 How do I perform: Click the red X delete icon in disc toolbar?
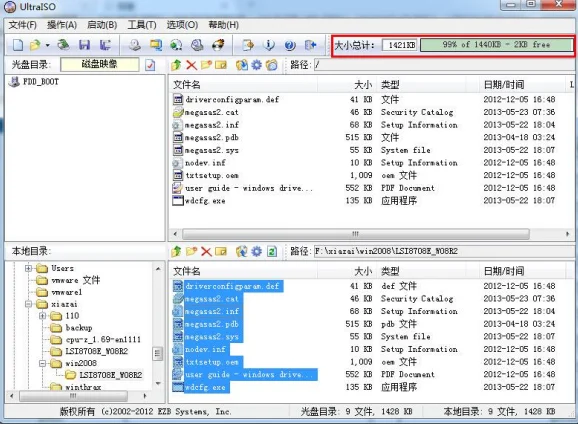[191, 65]
